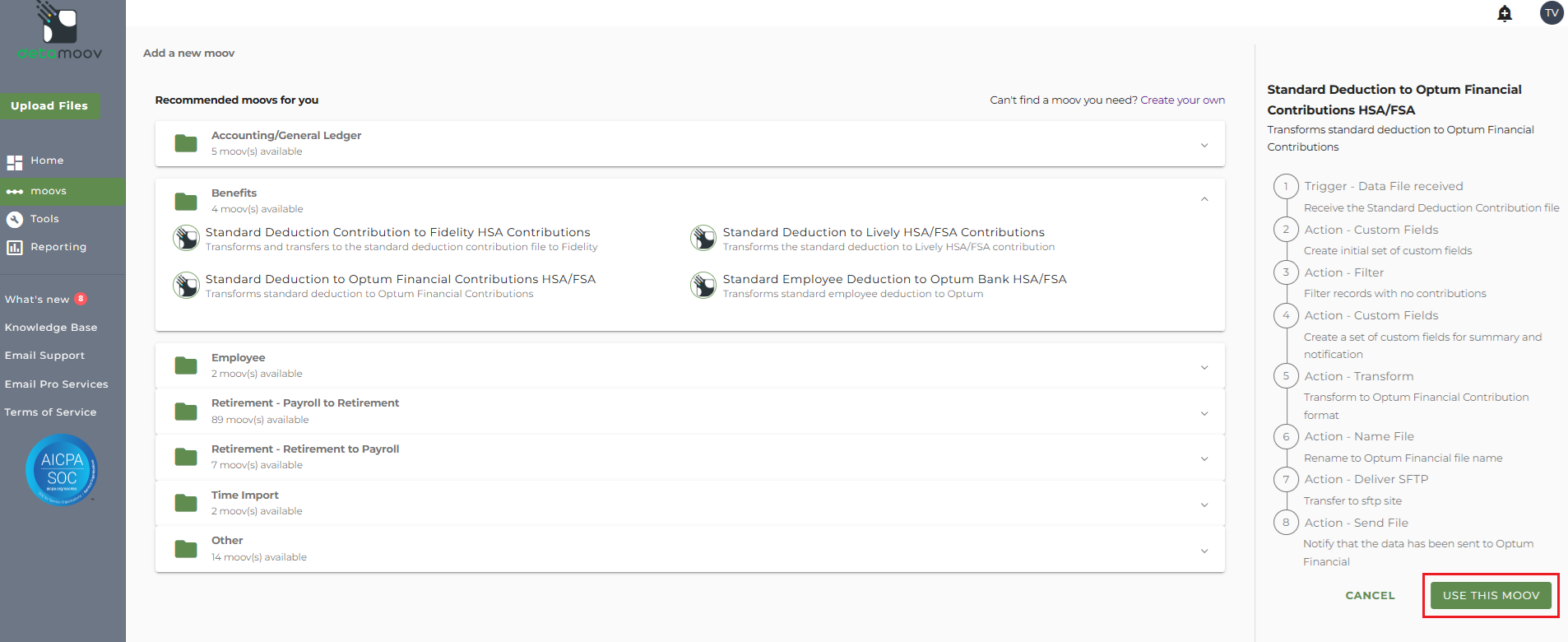
Task: Expand the Time Import category
Action: (x=1204, y=505)
